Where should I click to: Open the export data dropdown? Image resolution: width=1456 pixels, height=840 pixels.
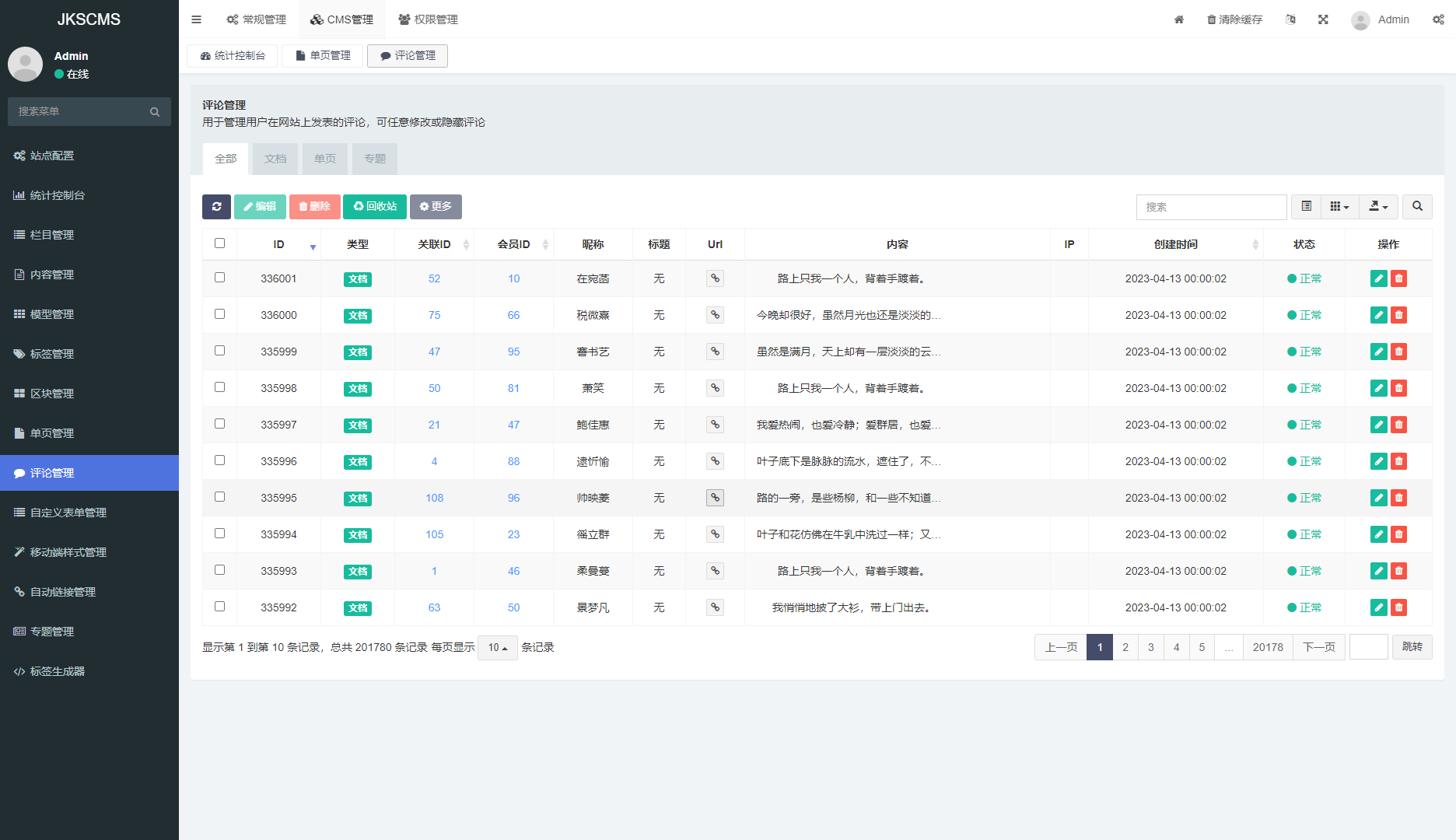[1378, 207]
